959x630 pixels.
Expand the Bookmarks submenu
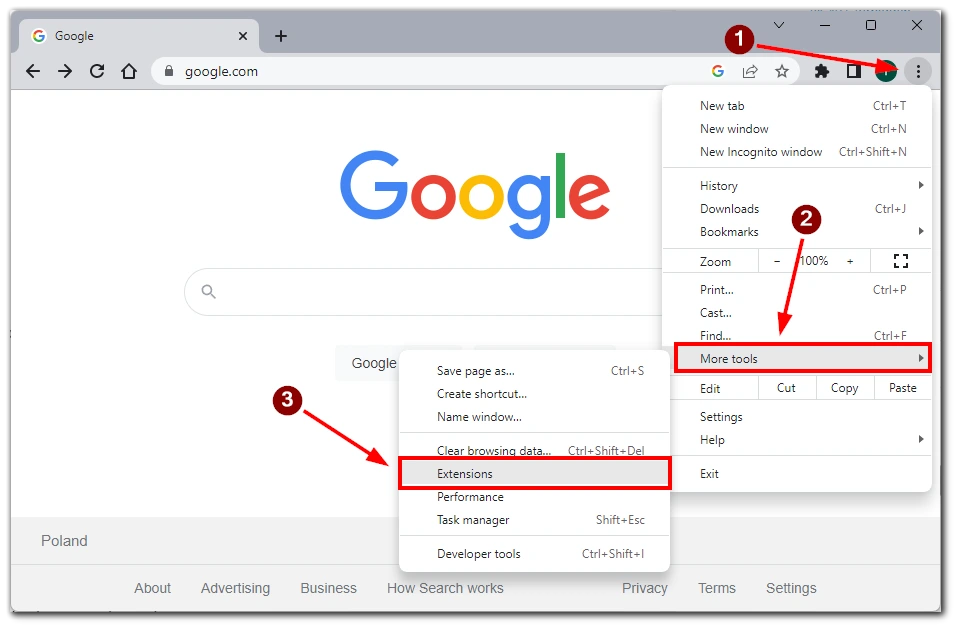(x=797, y=232)
